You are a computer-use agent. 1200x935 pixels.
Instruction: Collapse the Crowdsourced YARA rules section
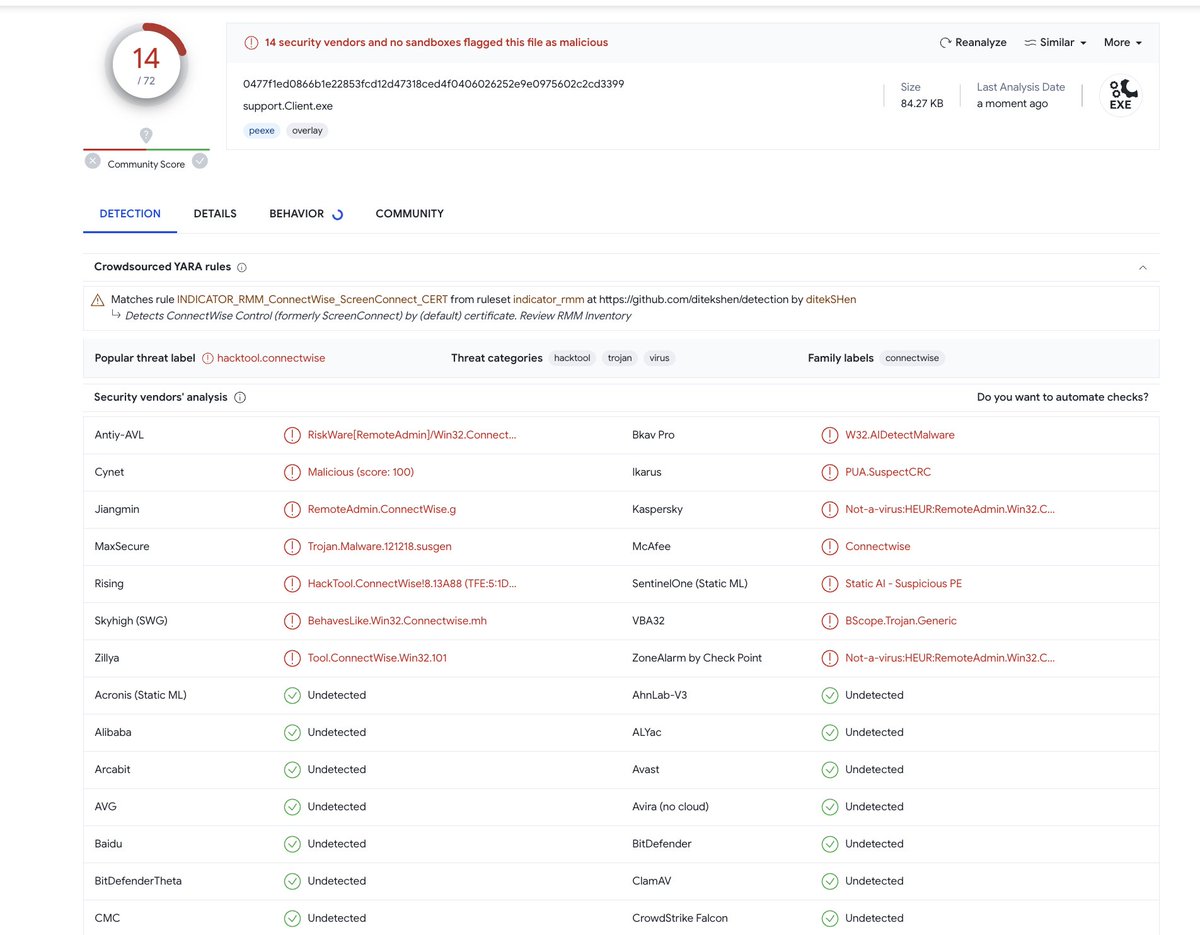pyautogui.click(x=1143, y=268)
